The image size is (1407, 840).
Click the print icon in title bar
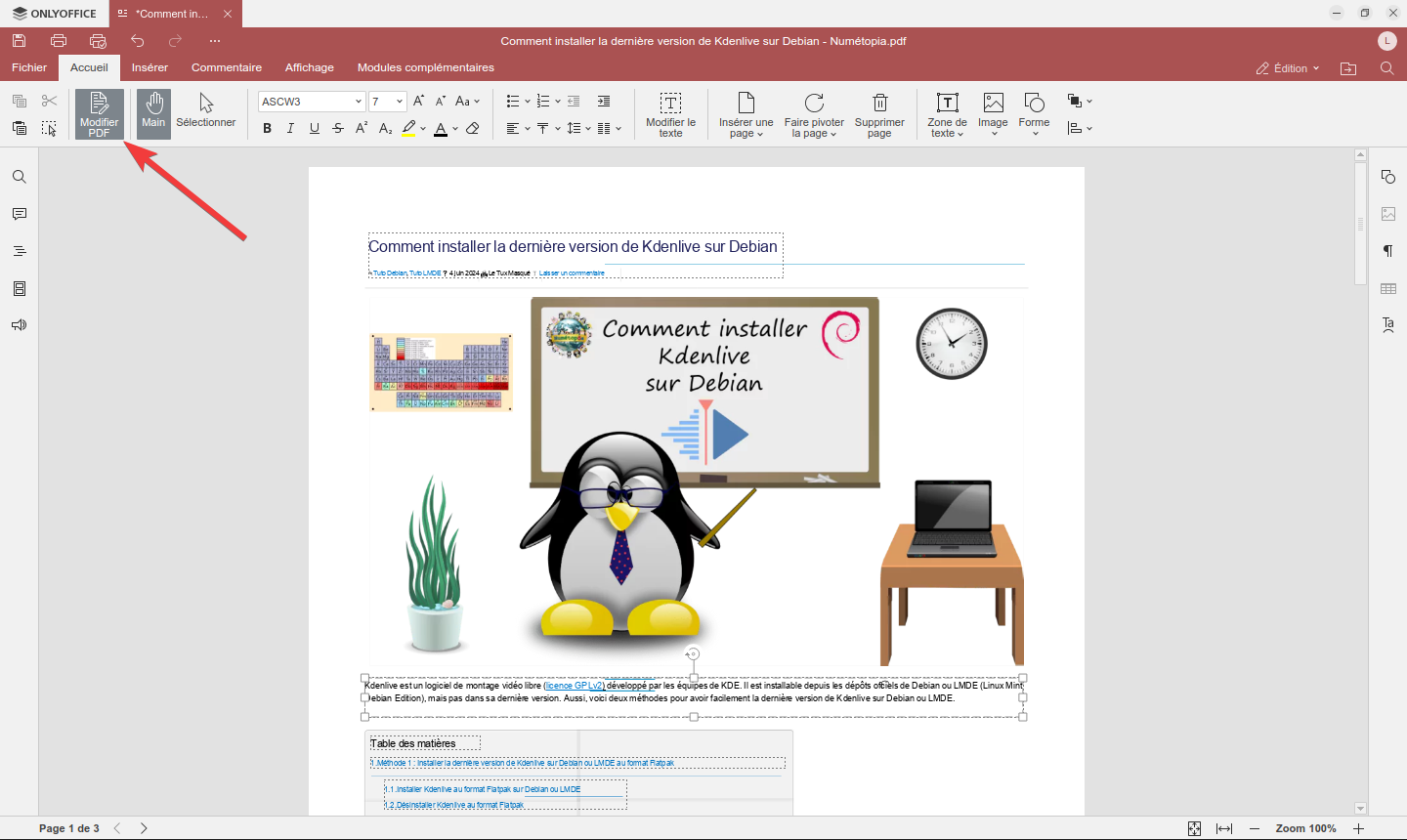59,41
